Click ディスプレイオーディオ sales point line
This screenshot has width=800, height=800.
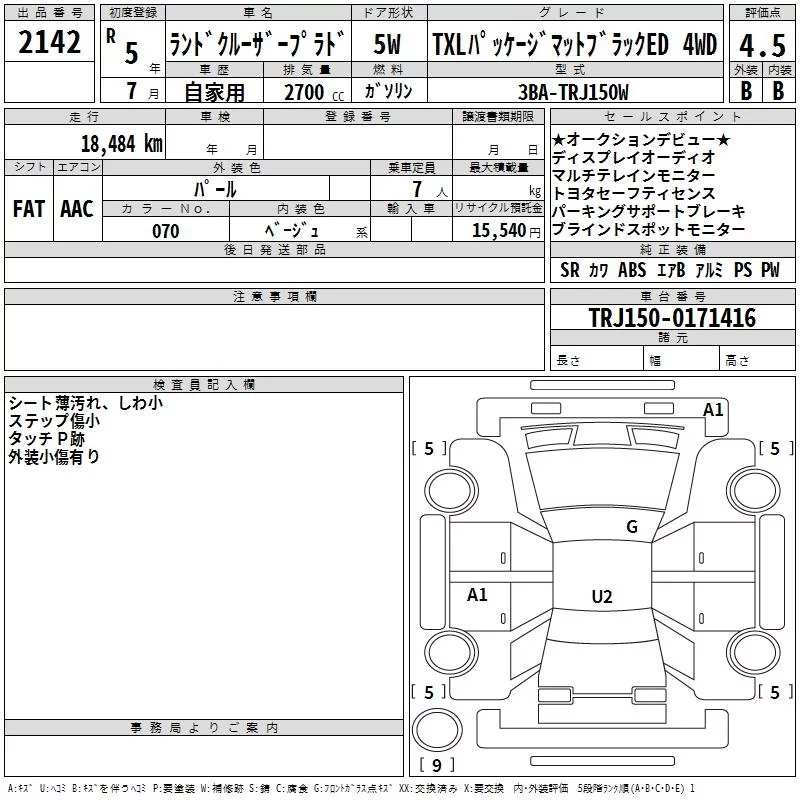point(633,157)
